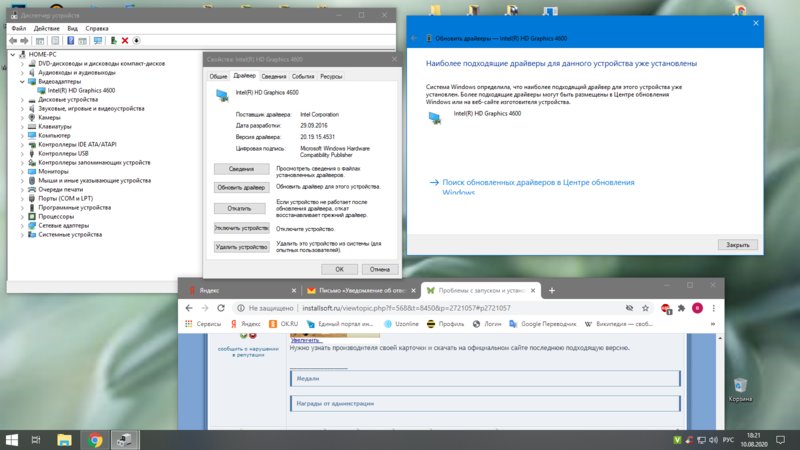Screen dimensions: 800x450
Task: Open the Действие menu
Action: click(x=46, y=29)
